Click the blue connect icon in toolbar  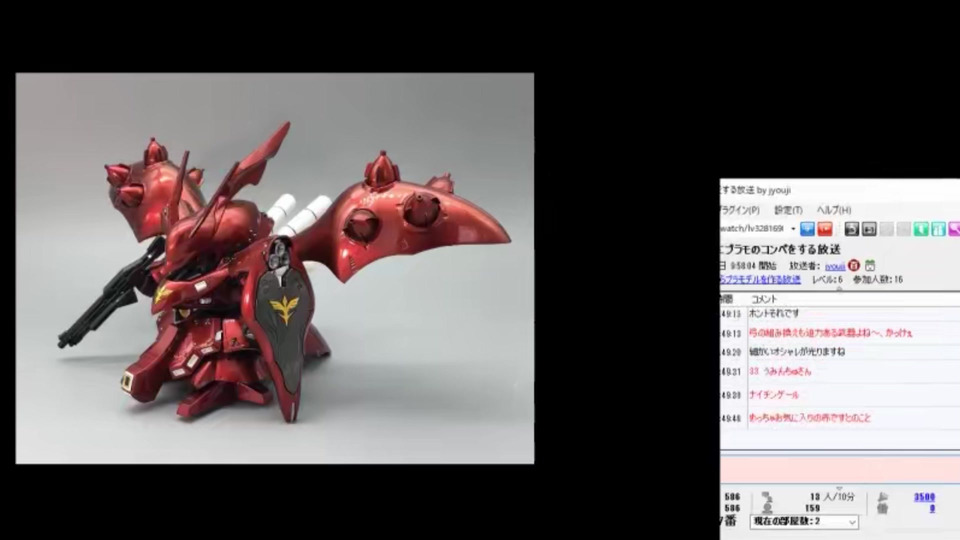click(x=808, y=229)
